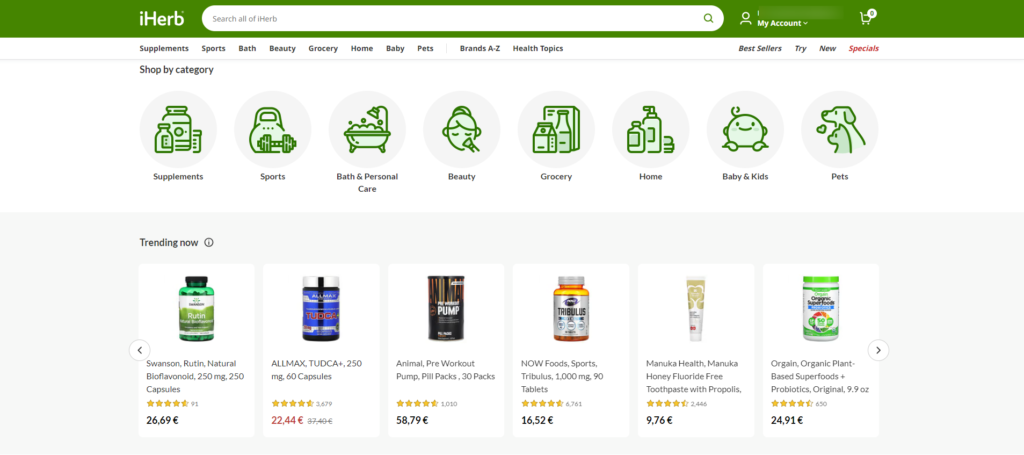Select the Home bottles category icon

click(650, 129)
